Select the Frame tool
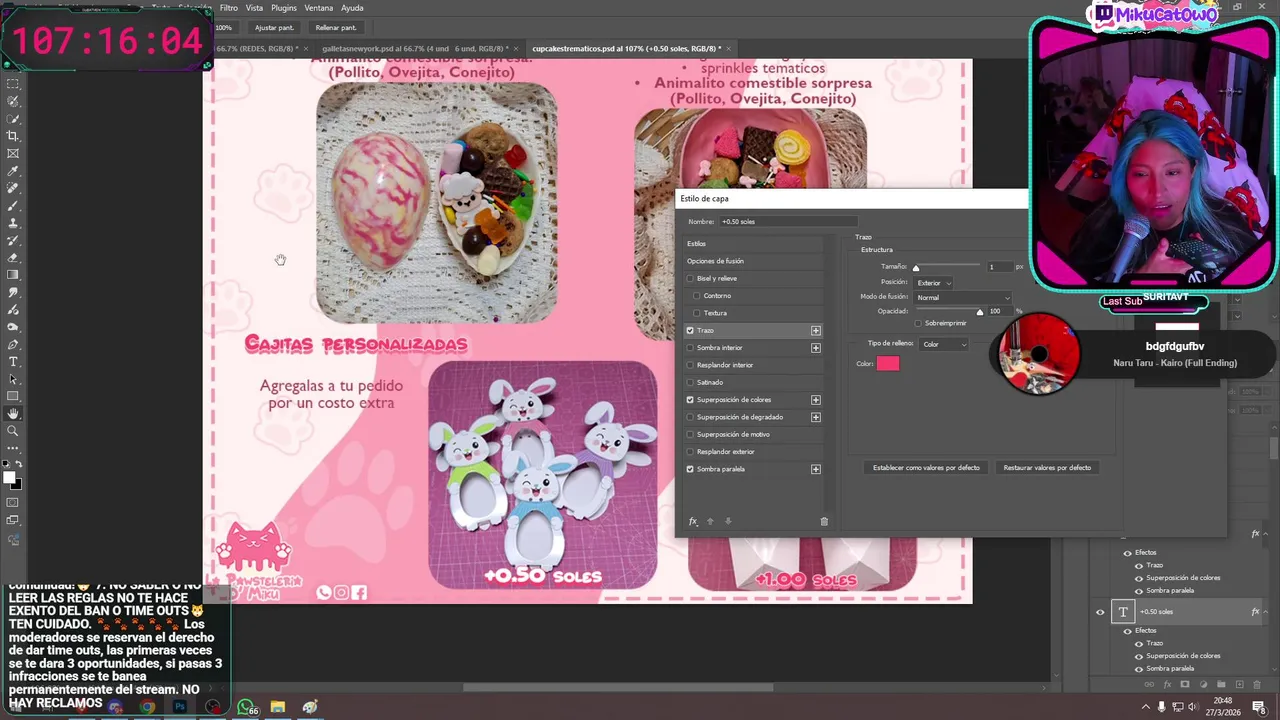Viewport: 1280px width, 720px height. coord(13,153)
